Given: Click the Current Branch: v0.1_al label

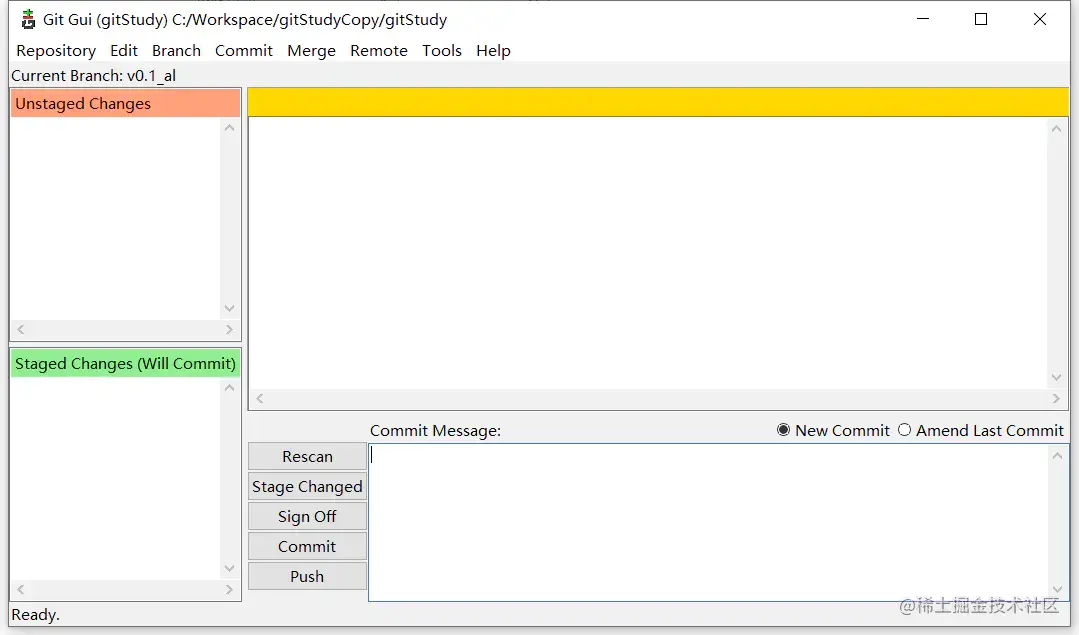Looking at the screenshot, I should click(x=94, y=76).
